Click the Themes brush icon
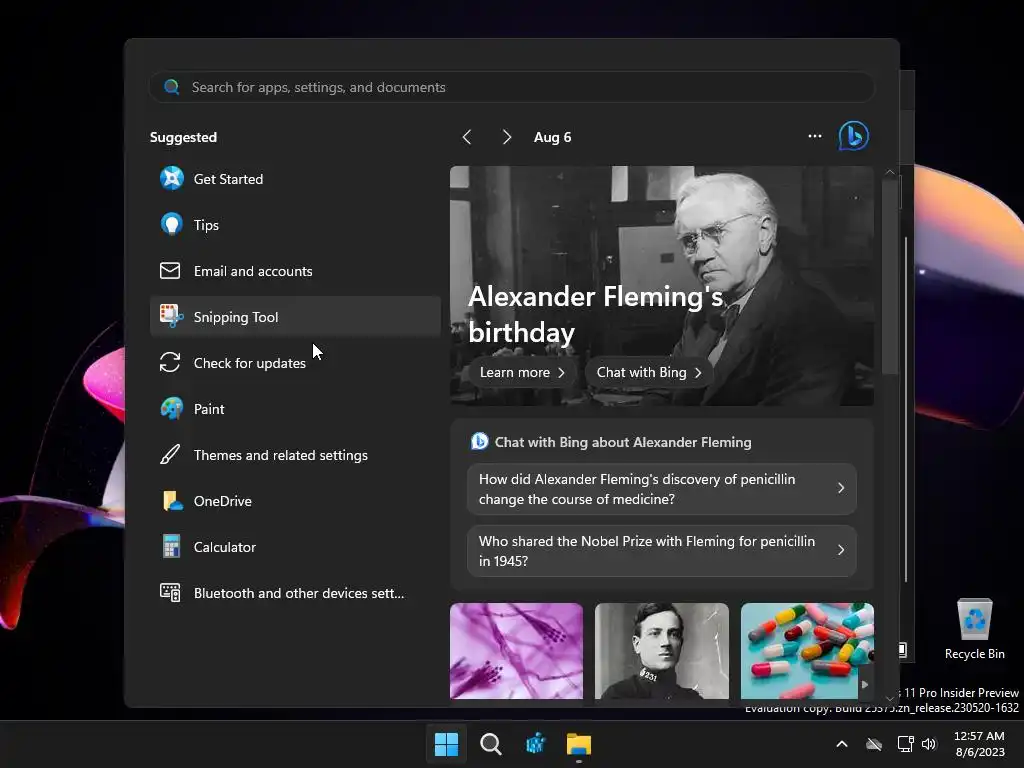The width and height of the screenshot is (1024, 768). coord(170,455)
